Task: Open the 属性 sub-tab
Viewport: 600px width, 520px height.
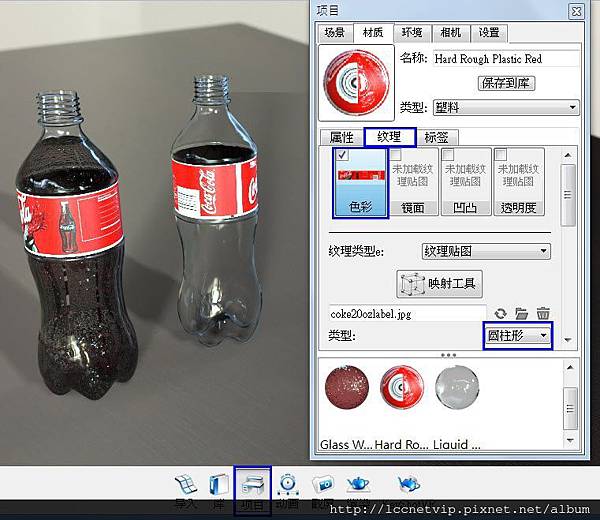Action: (342, 137)
